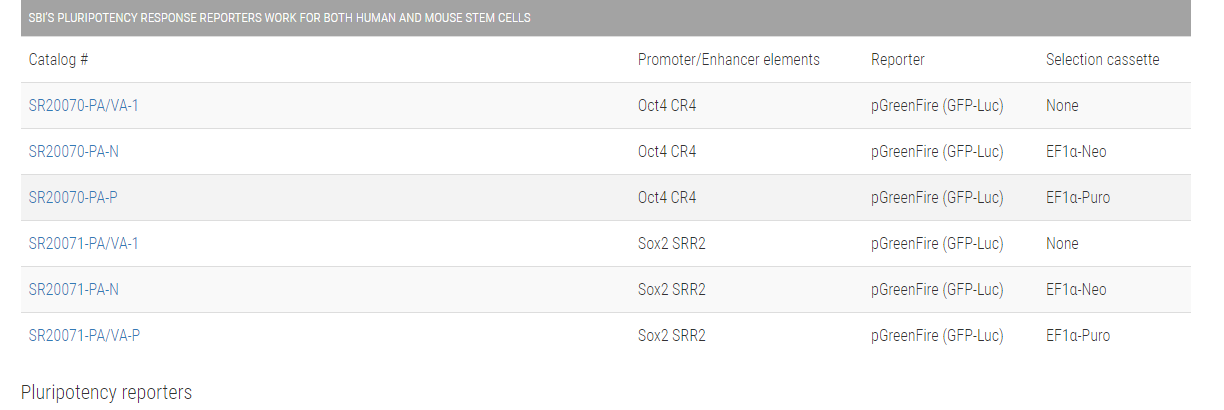Open the SR20070-PA/VA-1 catalog link
Screen dimensions: 1224x410
point(84,105)
